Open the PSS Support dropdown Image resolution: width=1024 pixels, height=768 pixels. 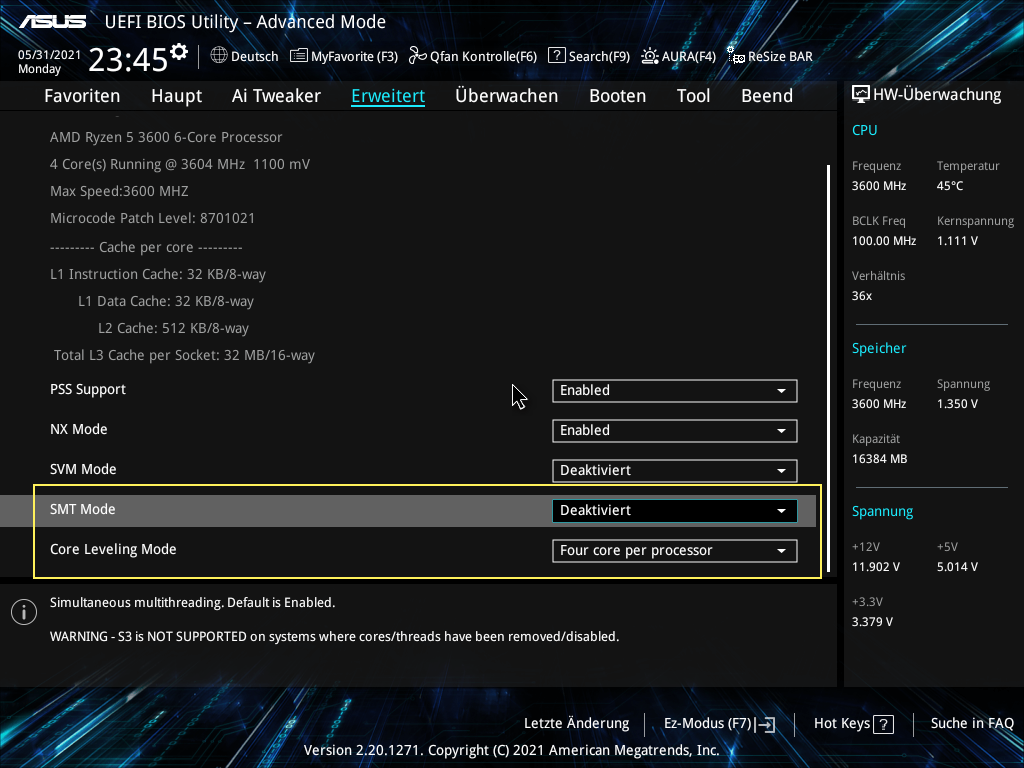674,390
